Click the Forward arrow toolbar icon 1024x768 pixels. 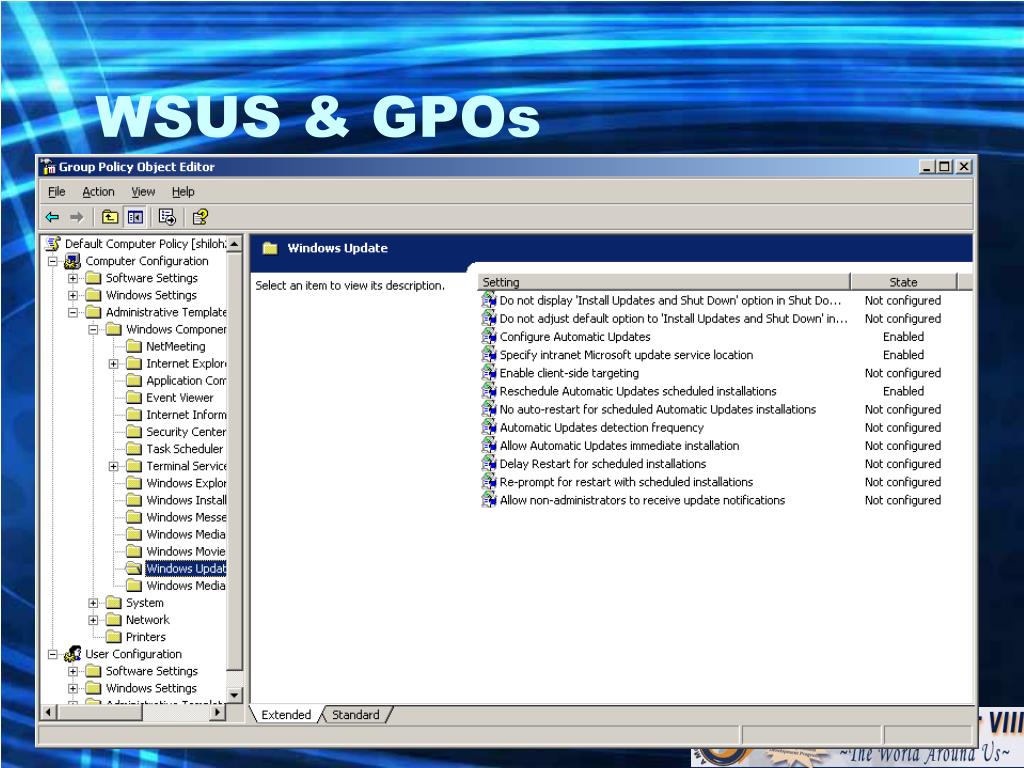[x=77, y=217]
